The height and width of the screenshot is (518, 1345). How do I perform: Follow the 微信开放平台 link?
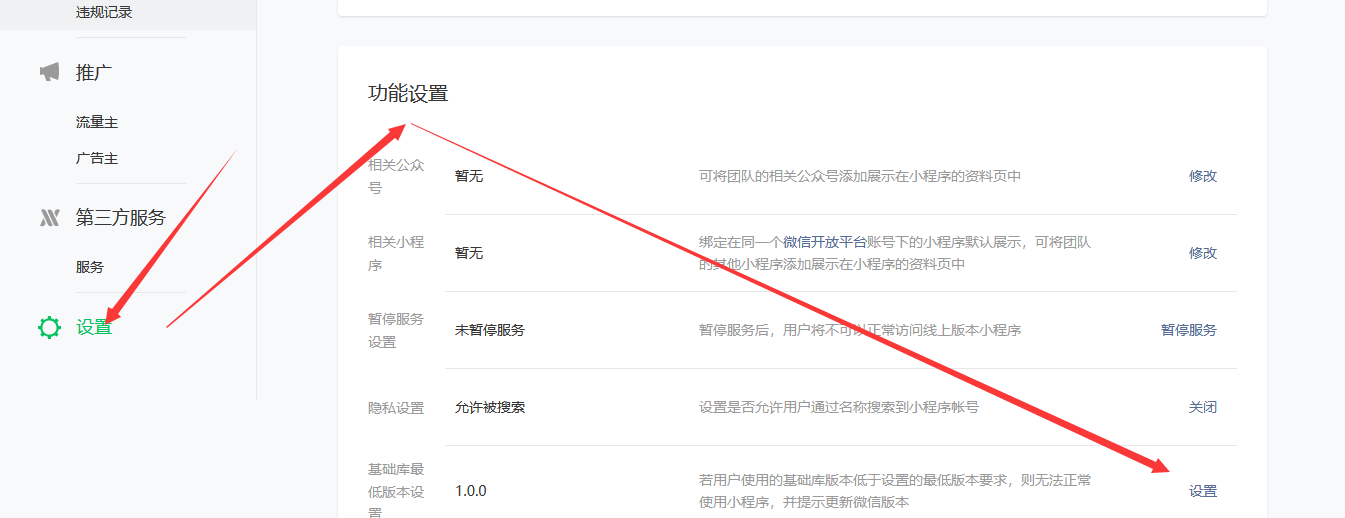tap(824, 242)
